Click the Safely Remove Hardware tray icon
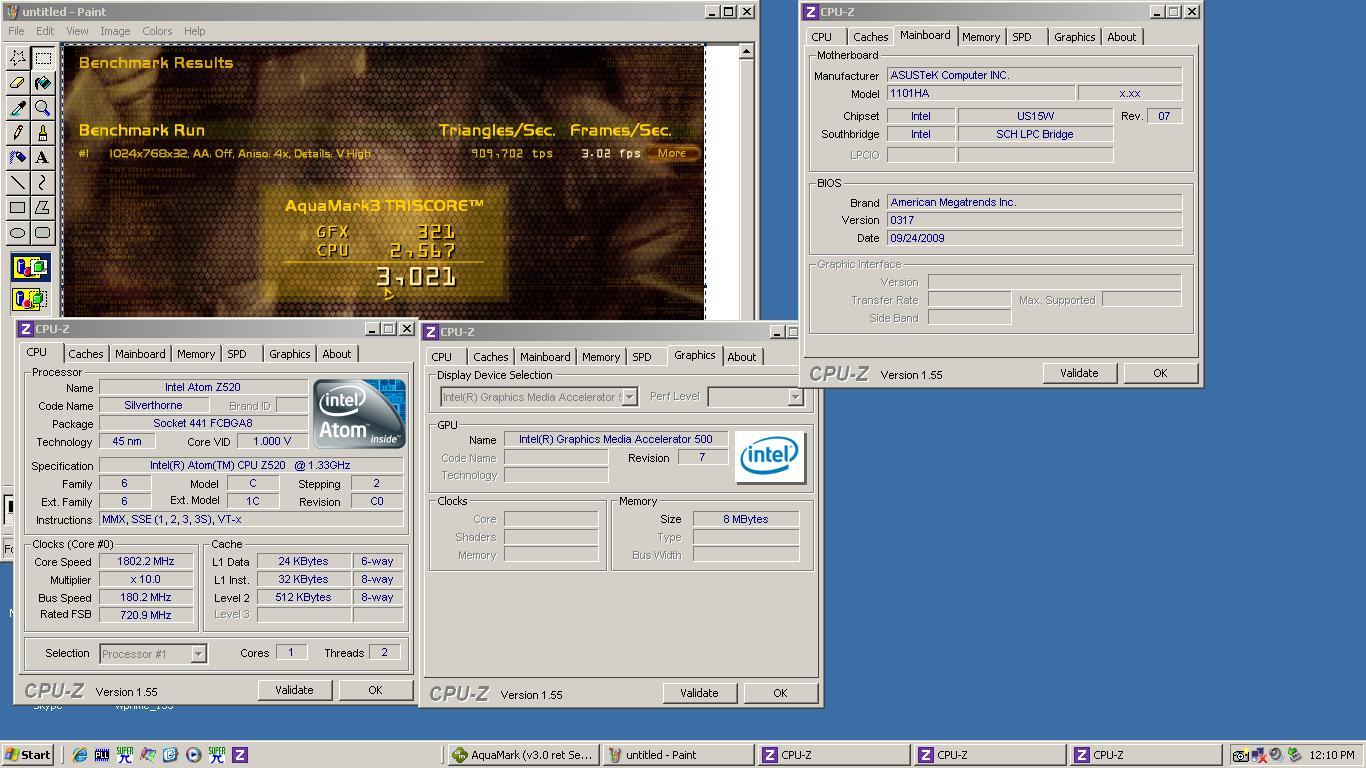Viewport: 1366px width, 768px height. pyautogui.click(x=1294, y=755)
